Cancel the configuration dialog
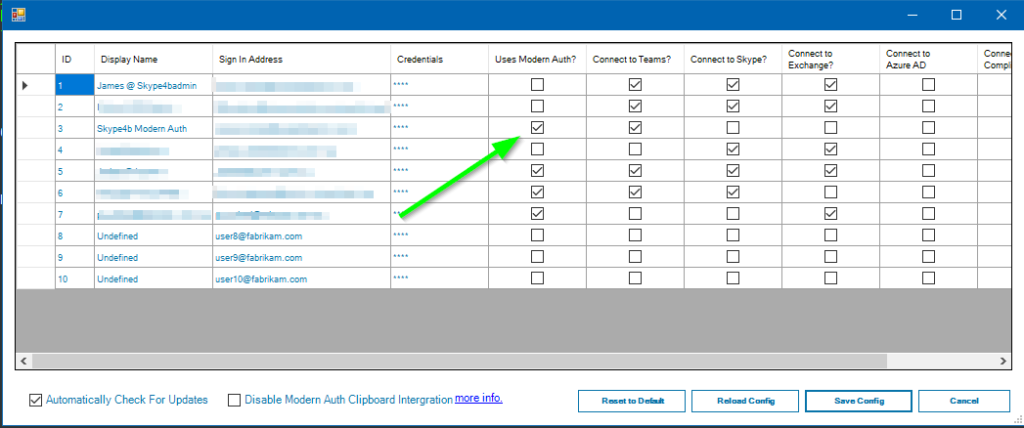The image size is (1024, 428). coord(964,400)
